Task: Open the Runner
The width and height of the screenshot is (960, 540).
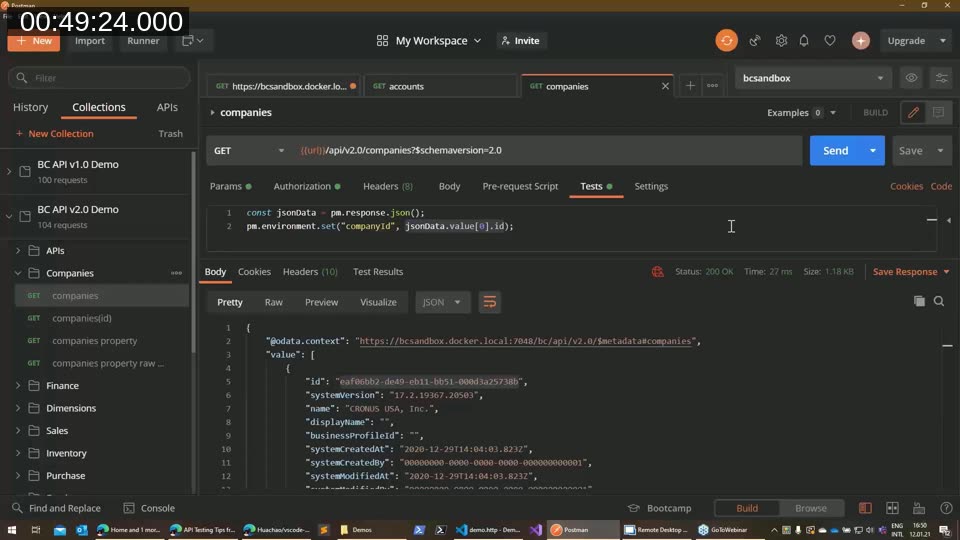Action: tap(143, 40)
